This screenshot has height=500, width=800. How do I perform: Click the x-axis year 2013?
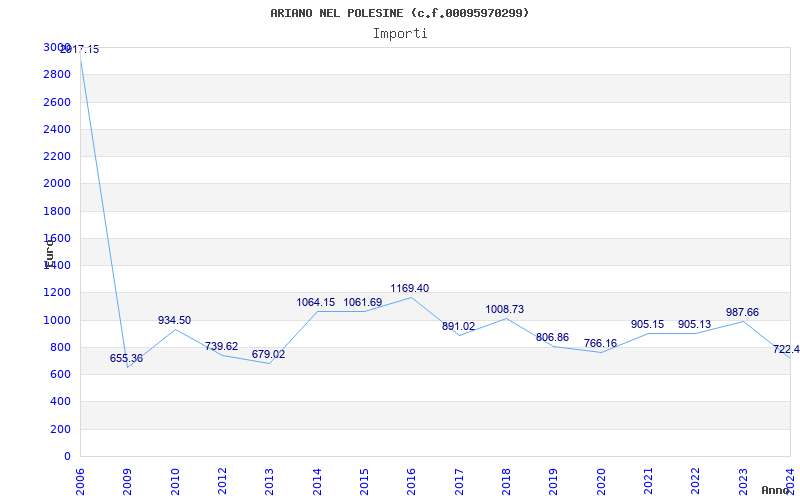click(270, 481)
